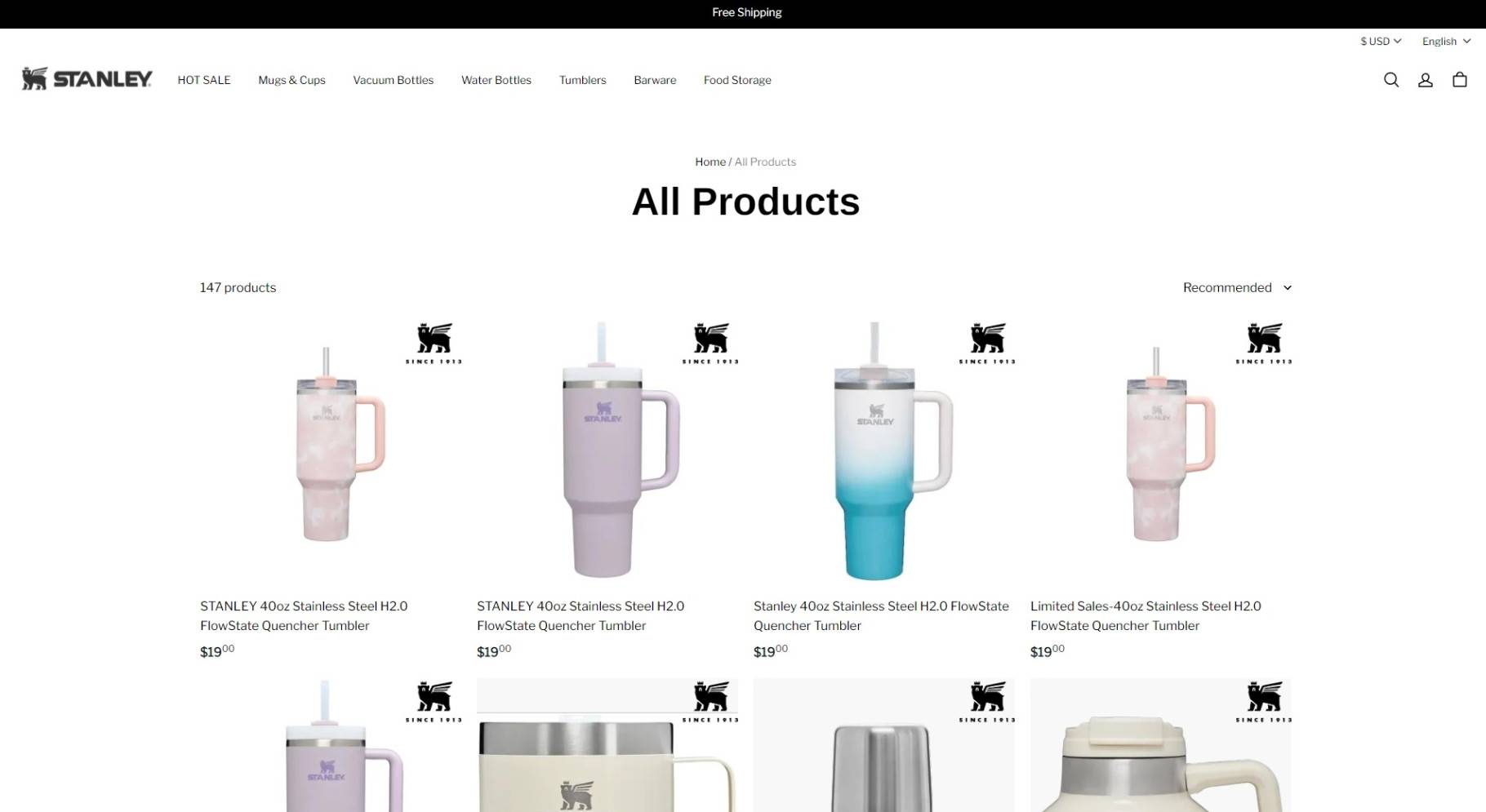1486x812 pixels.
Task: Open the Limited Sales-40oz tumbler title link
Action: 1146,615
